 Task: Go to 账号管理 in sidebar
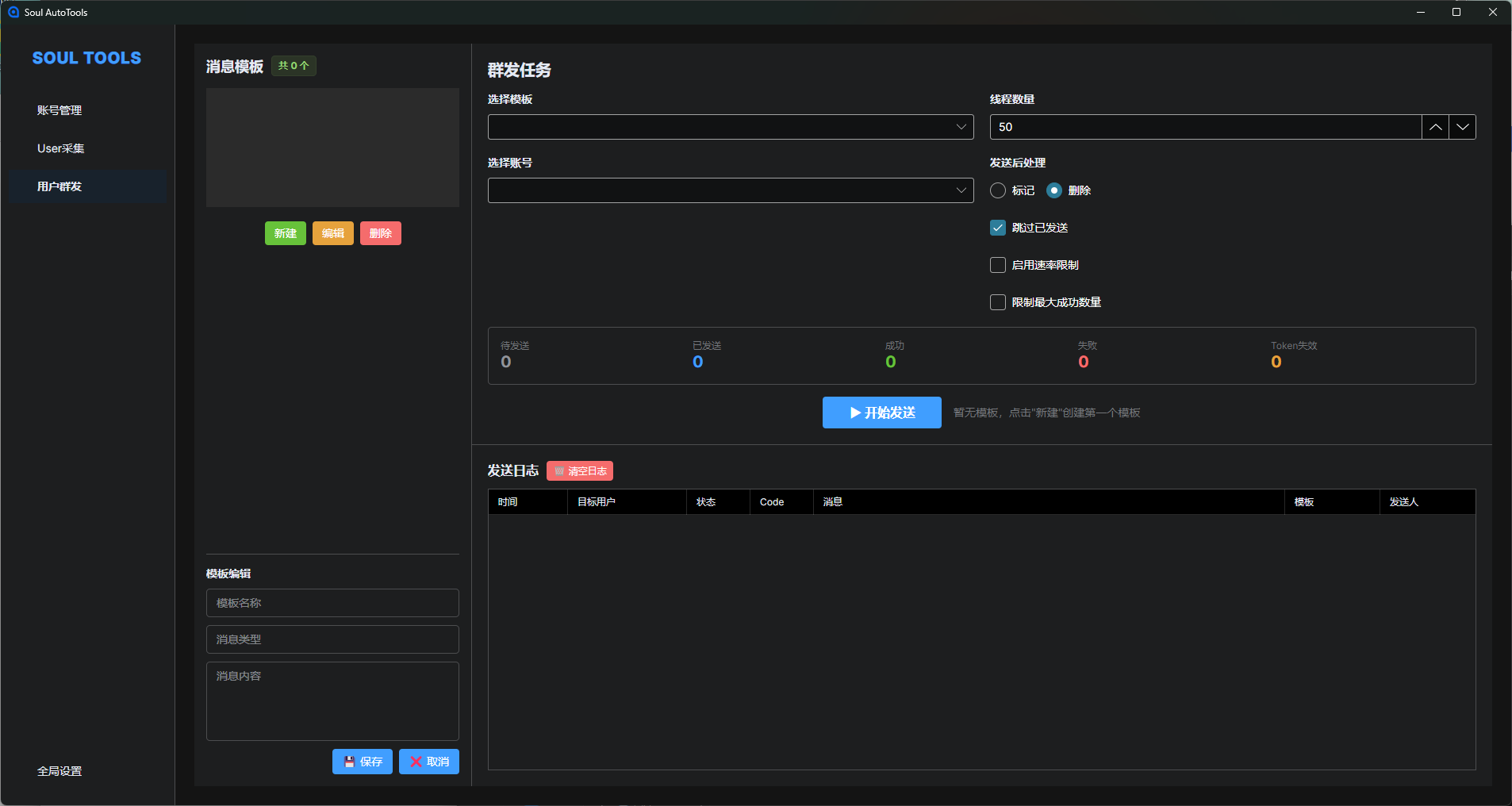coord(59,110)
